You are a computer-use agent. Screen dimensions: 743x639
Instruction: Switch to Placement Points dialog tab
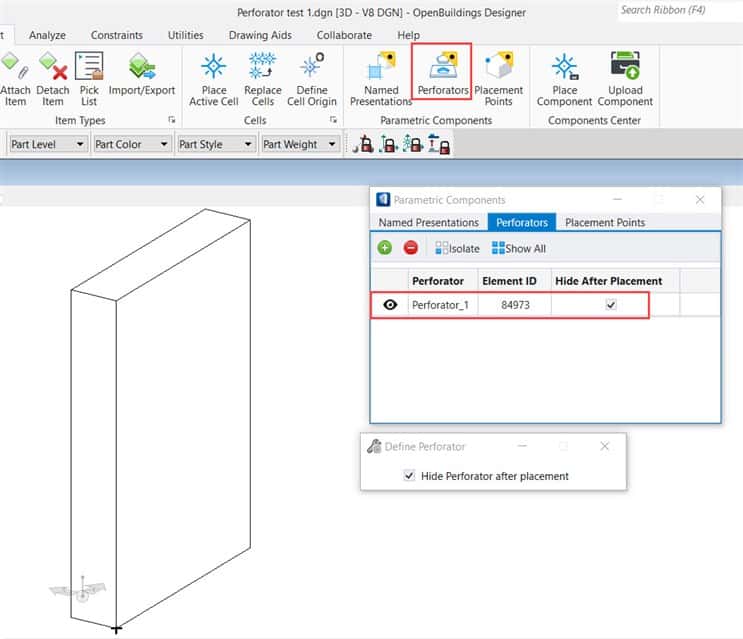pyautogui.click(x=605, y=222)
